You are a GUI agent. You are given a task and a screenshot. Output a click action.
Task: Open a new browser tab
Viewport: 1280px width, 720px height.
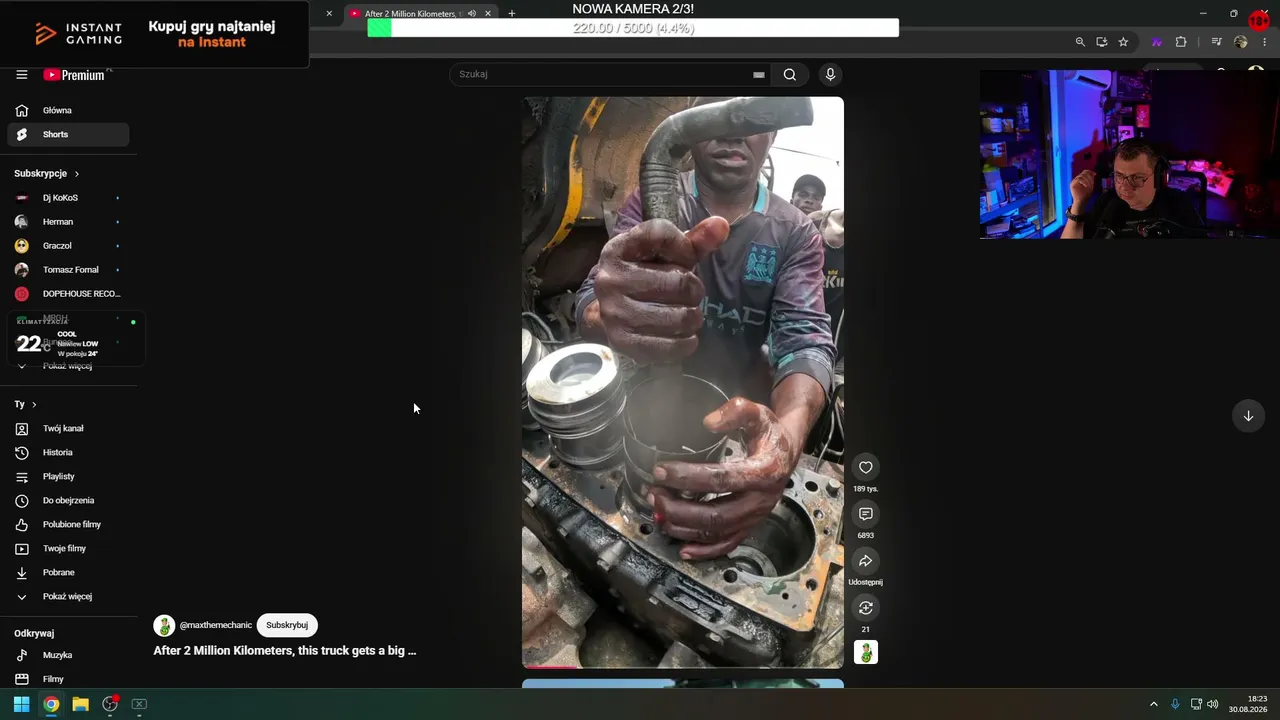point(512,14)
